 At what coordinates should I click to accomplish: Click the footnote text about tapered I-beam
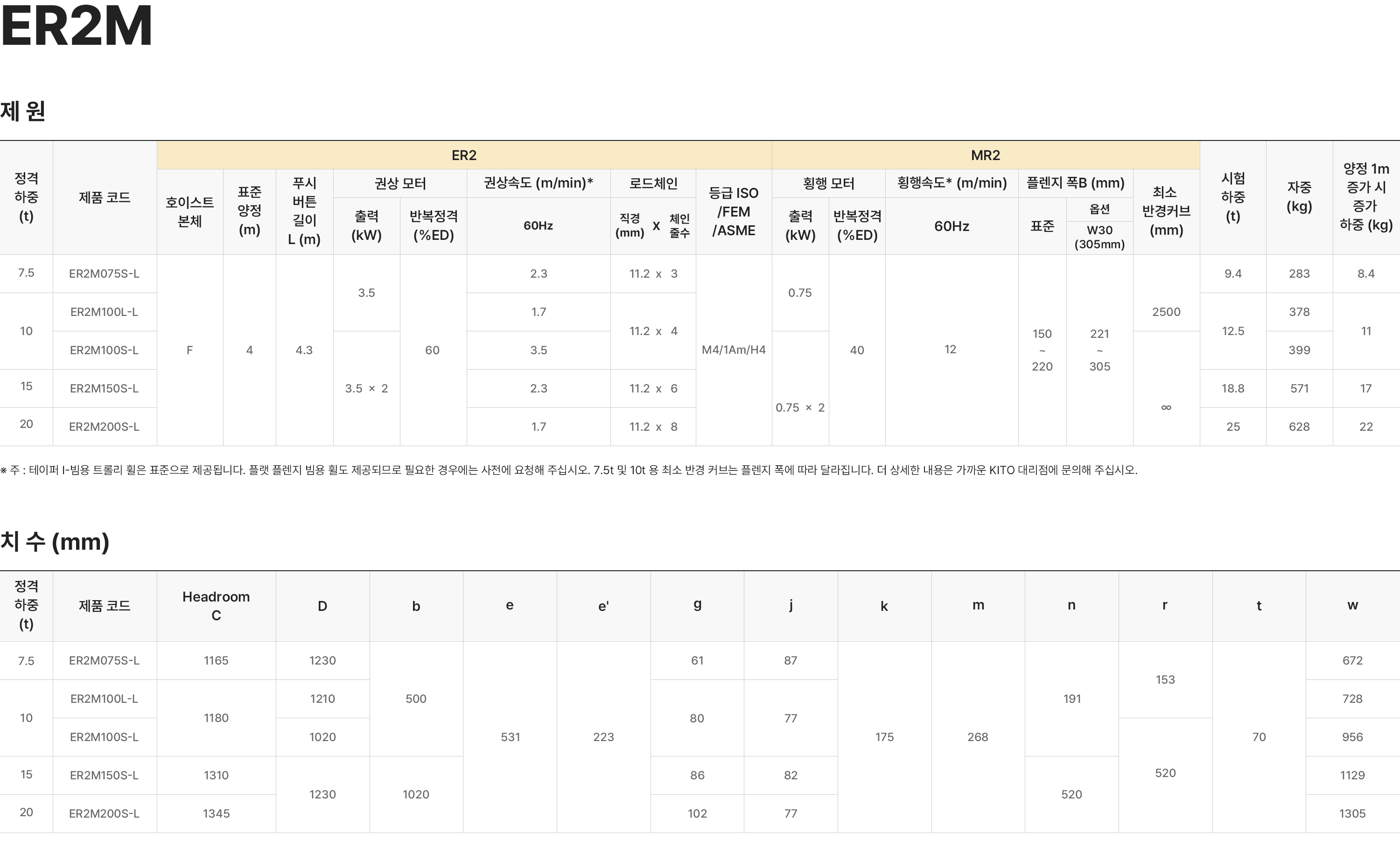(568, 470)
